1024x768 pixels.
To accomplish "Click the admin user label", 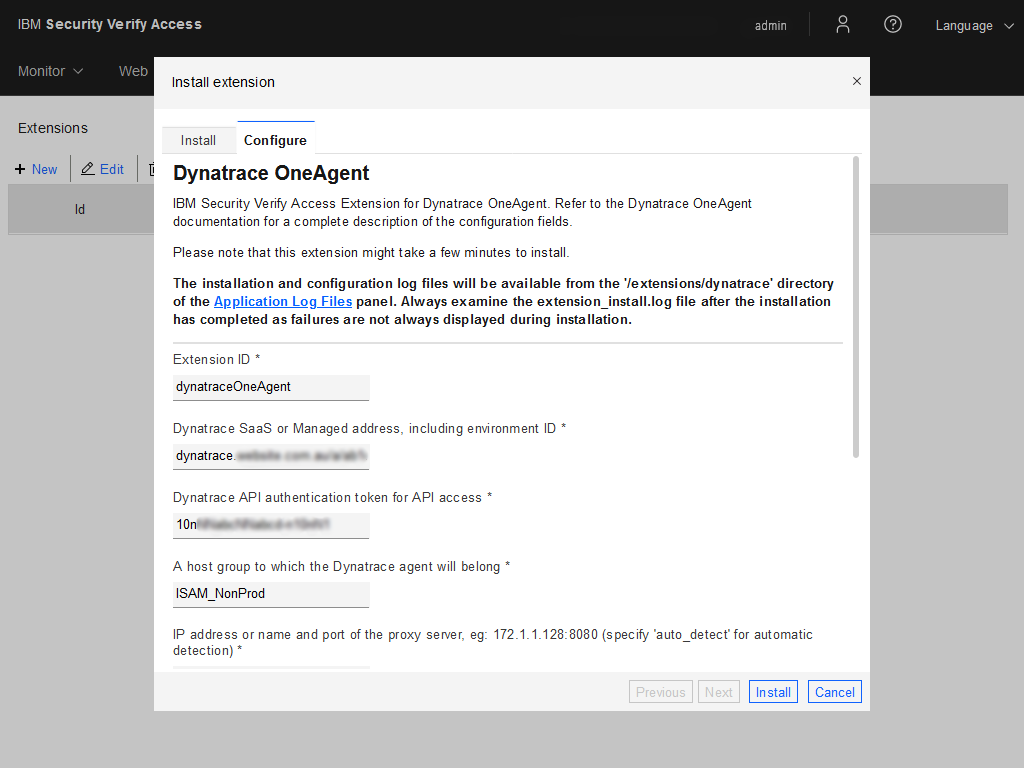I will [771, 25].
